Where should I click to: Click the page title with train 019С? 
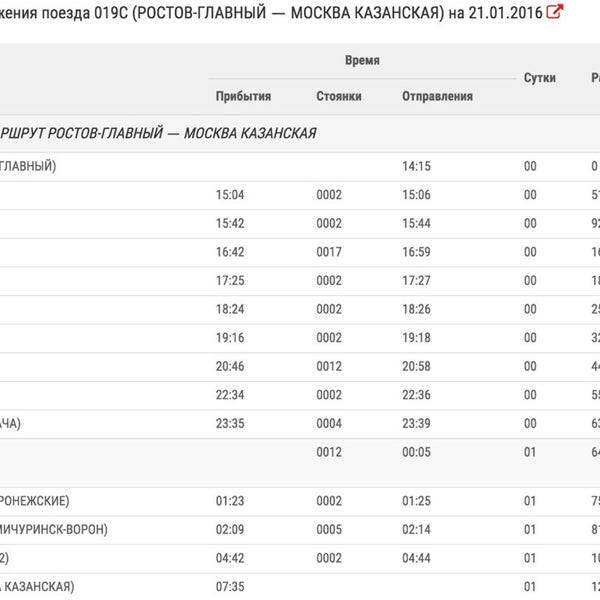(x=271, y=13)
